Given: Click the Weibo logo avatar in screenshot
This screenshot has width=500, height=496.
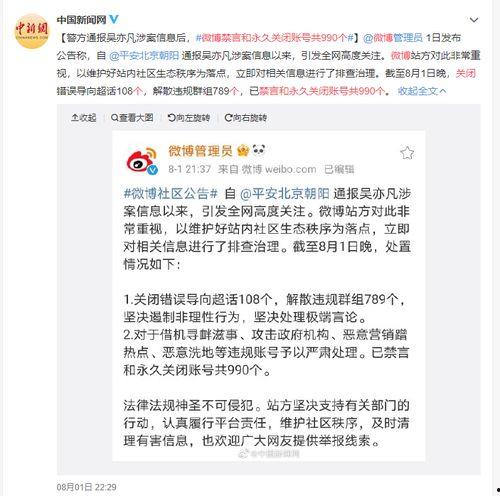Looking at the screenshot, I should [141, 160].
